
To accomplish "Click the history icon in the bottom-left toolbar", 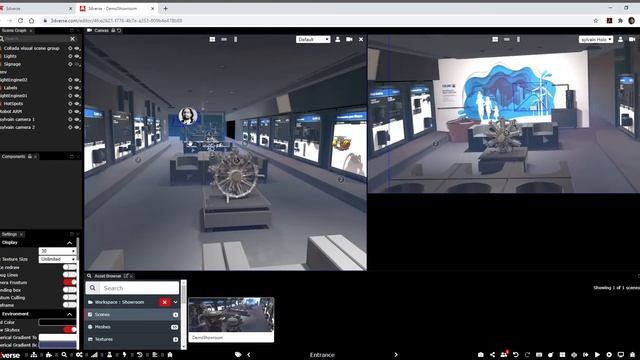I will (140, 355).
